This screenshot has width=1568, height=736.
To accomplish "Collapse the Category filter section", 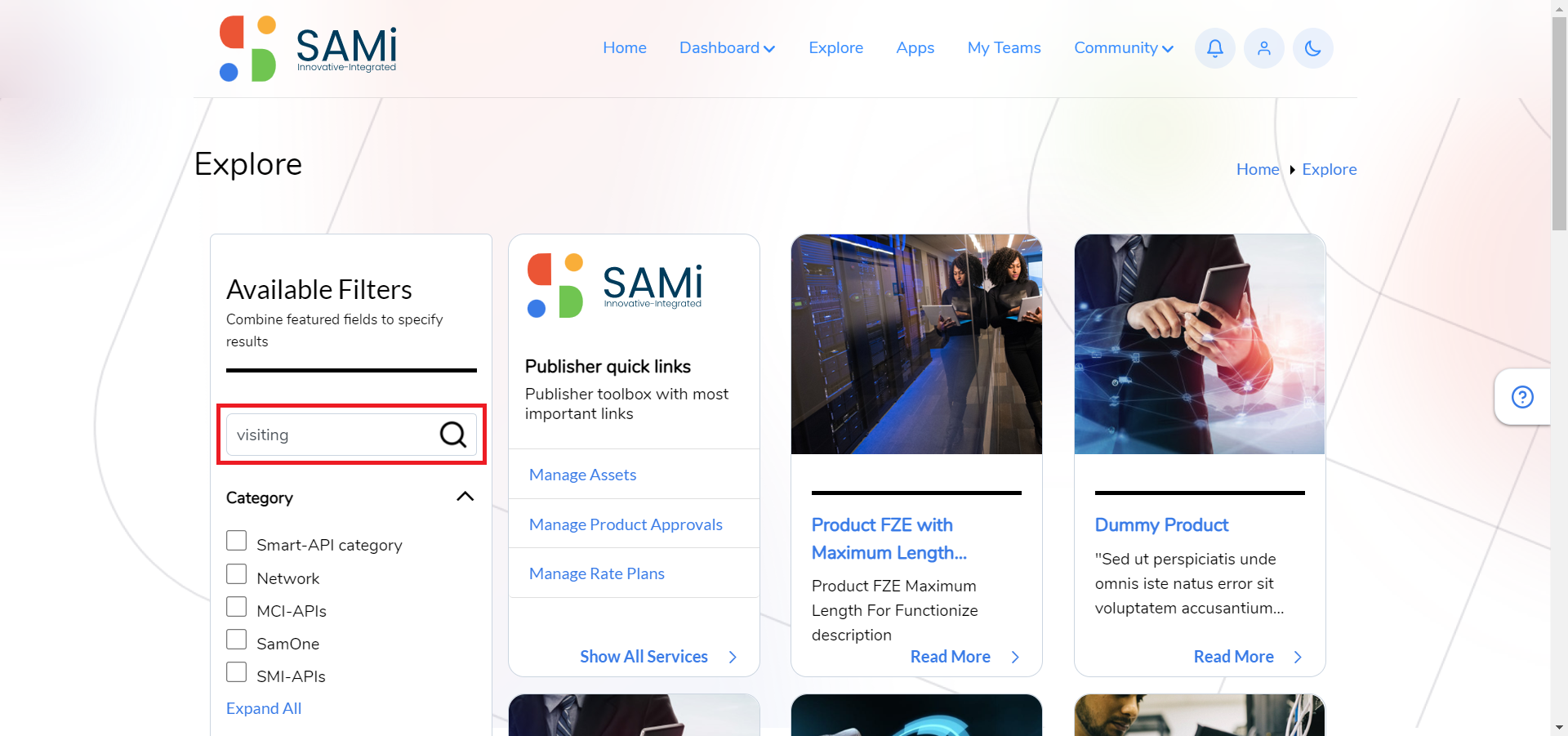I will (465, 497).
